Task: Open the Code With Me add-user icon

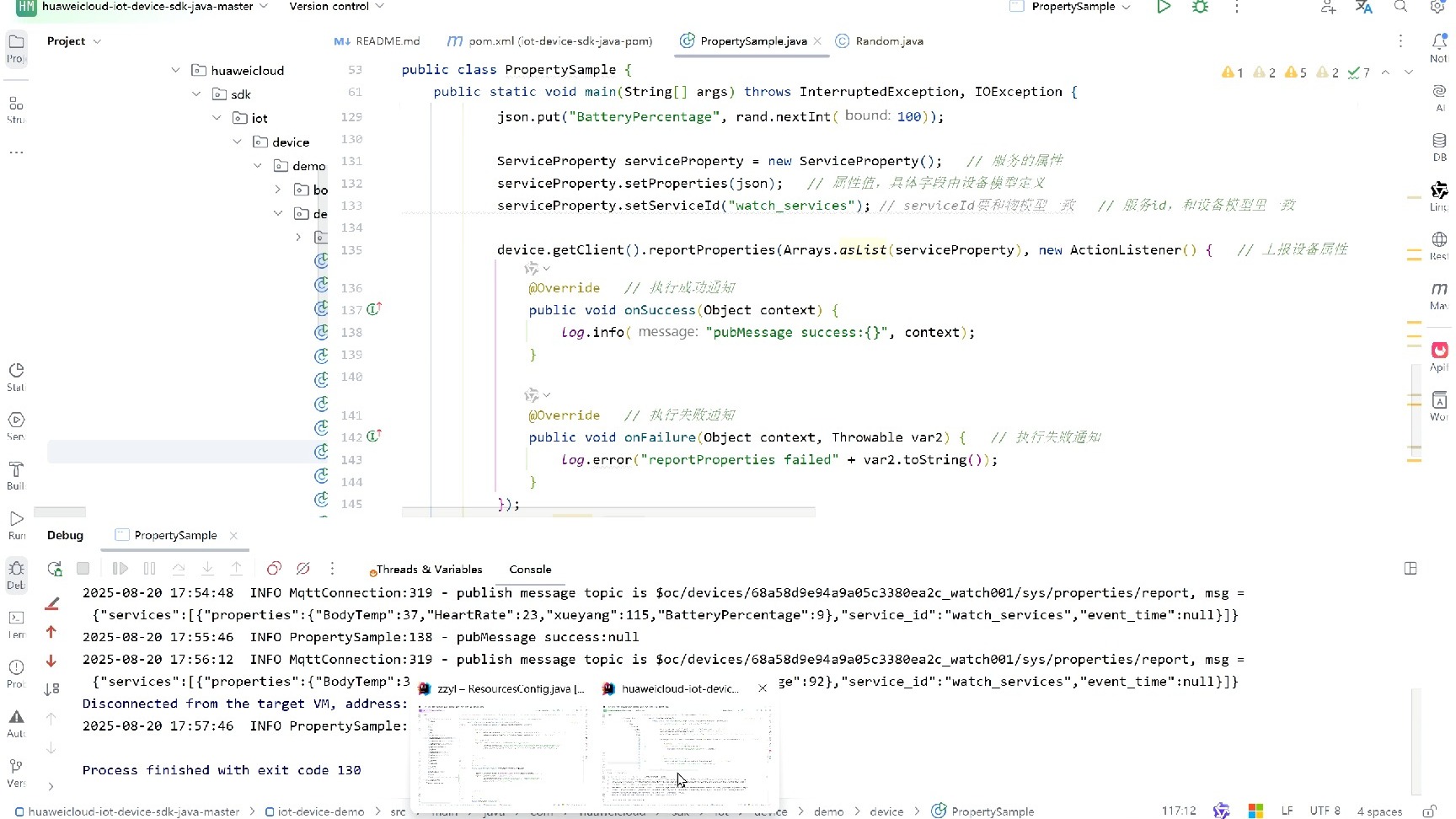Action: tap(1328, 7)
